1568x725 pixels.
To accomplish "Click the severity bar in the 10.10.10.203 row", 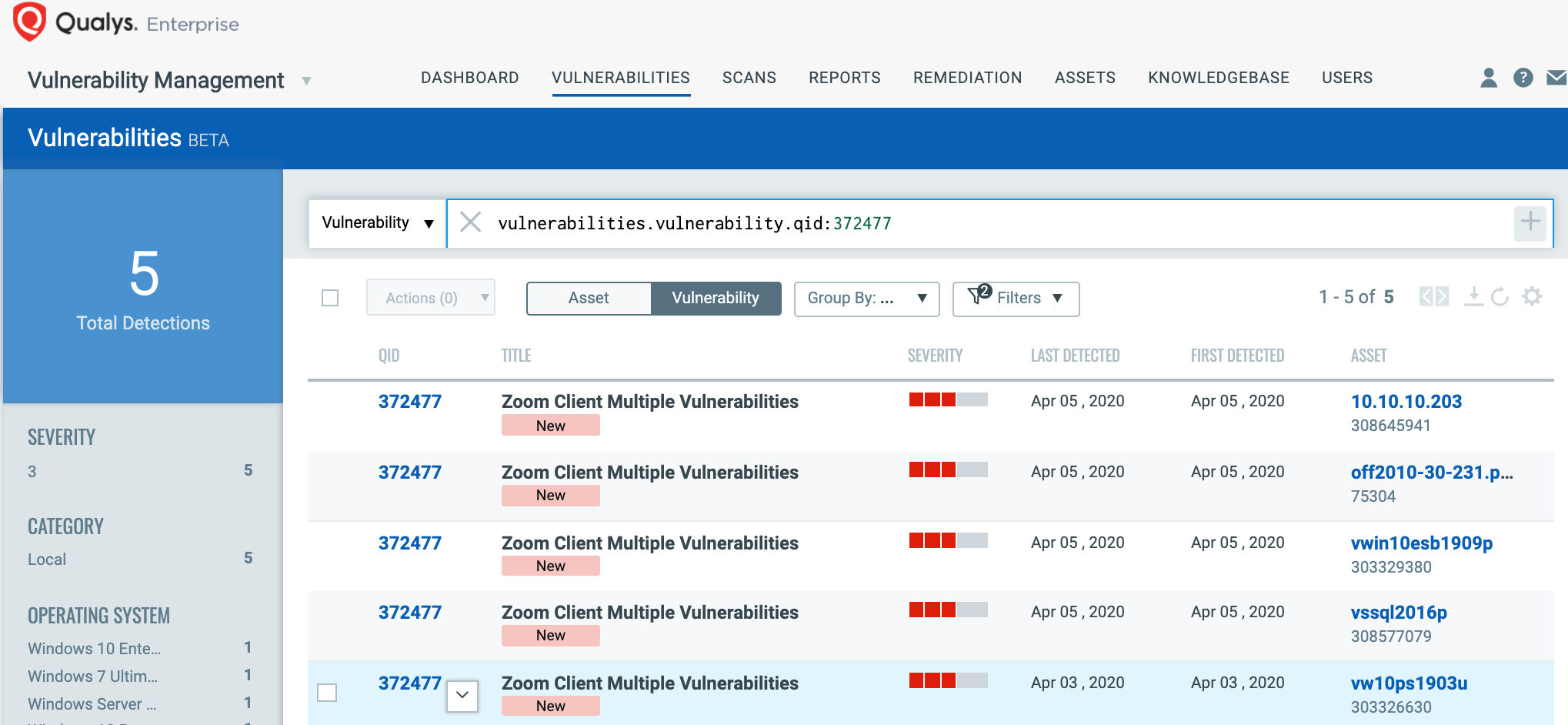I will [948, 399].
